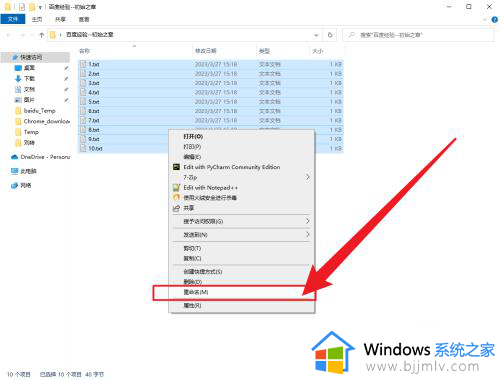Go up one folder level with the up arrow

(42, 35)
